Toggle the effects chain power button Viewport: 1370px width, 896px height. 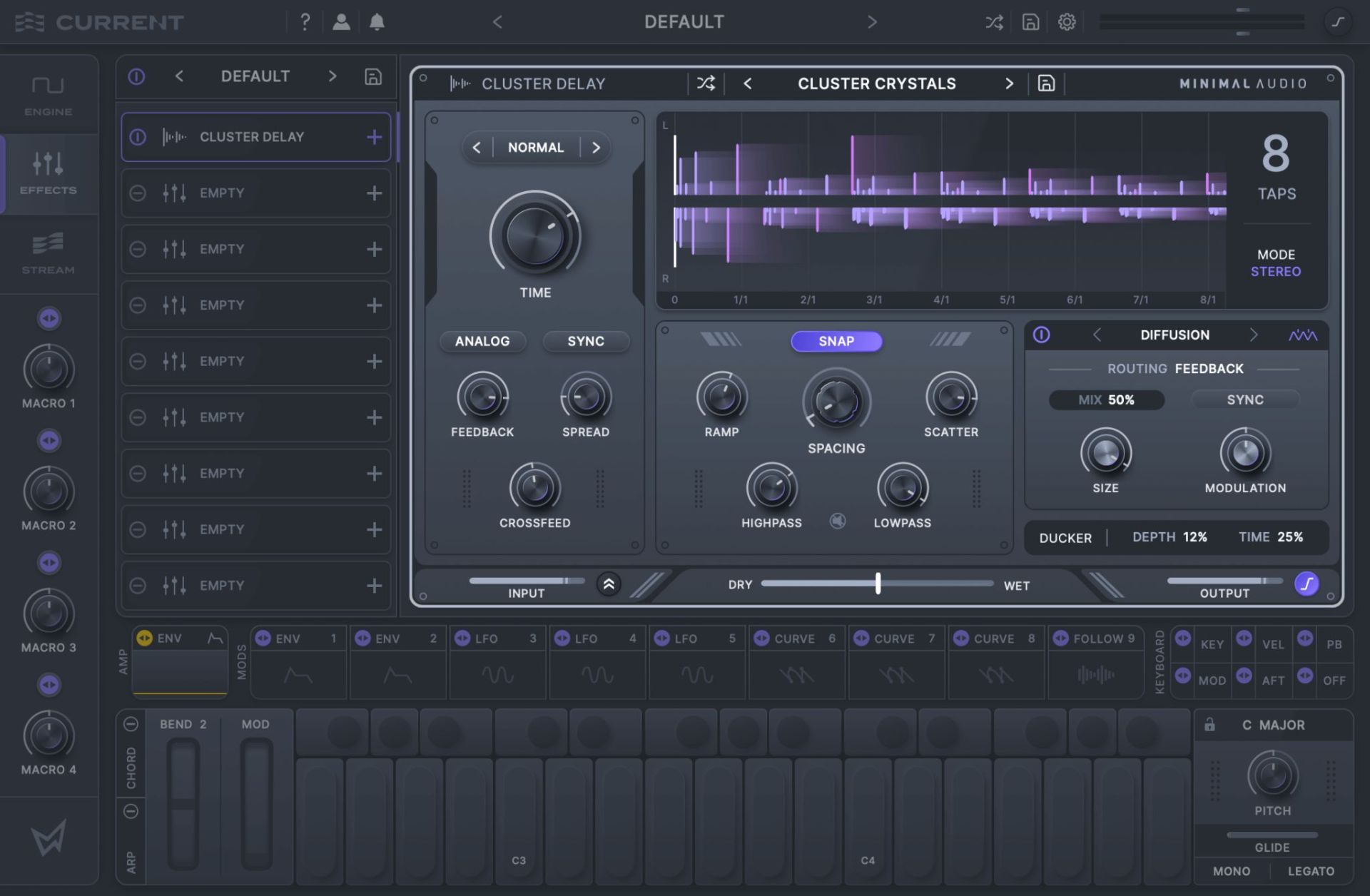pyautogui.click(x=136, y=76)
